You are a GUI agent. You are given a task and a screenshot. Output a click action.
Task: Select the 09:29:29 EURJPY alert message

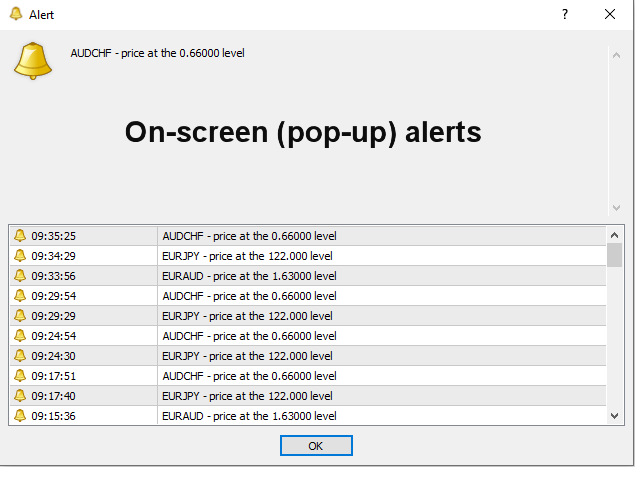point(248,316)
